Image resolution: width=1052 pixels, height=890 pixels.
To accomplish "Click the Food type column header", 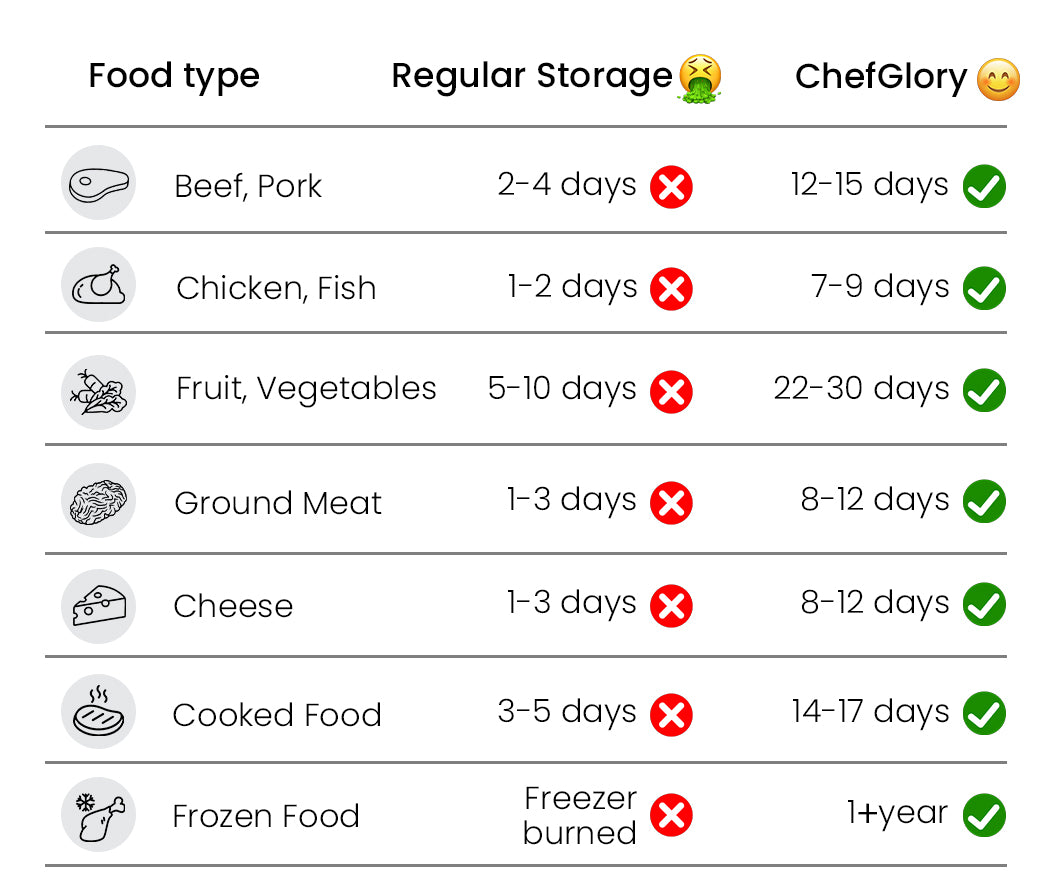I will 174,76.
